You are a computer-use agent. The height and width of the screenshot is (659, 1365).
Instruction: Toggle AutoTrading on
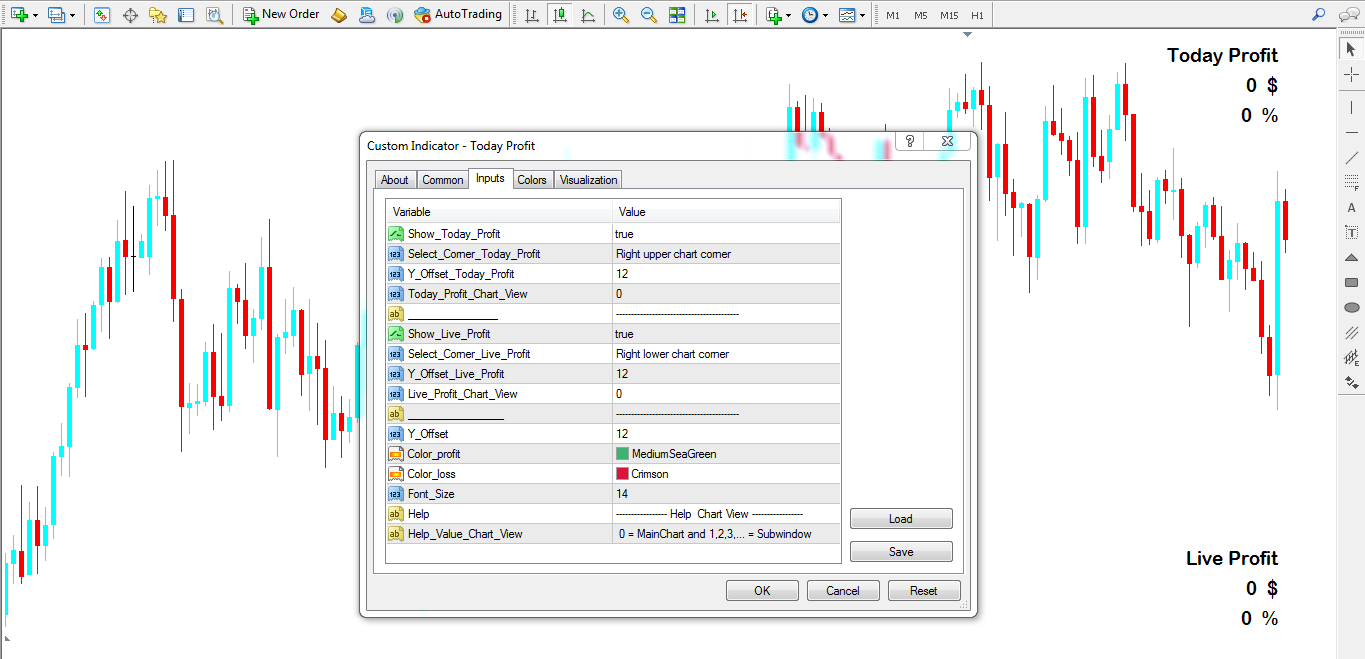click(x=458, y=14)
